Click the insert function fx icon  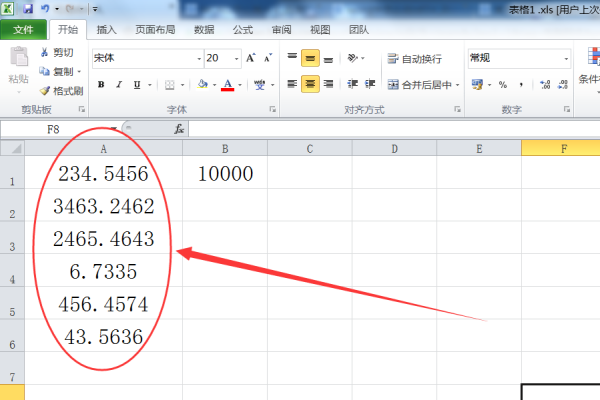tap(179, 129)
